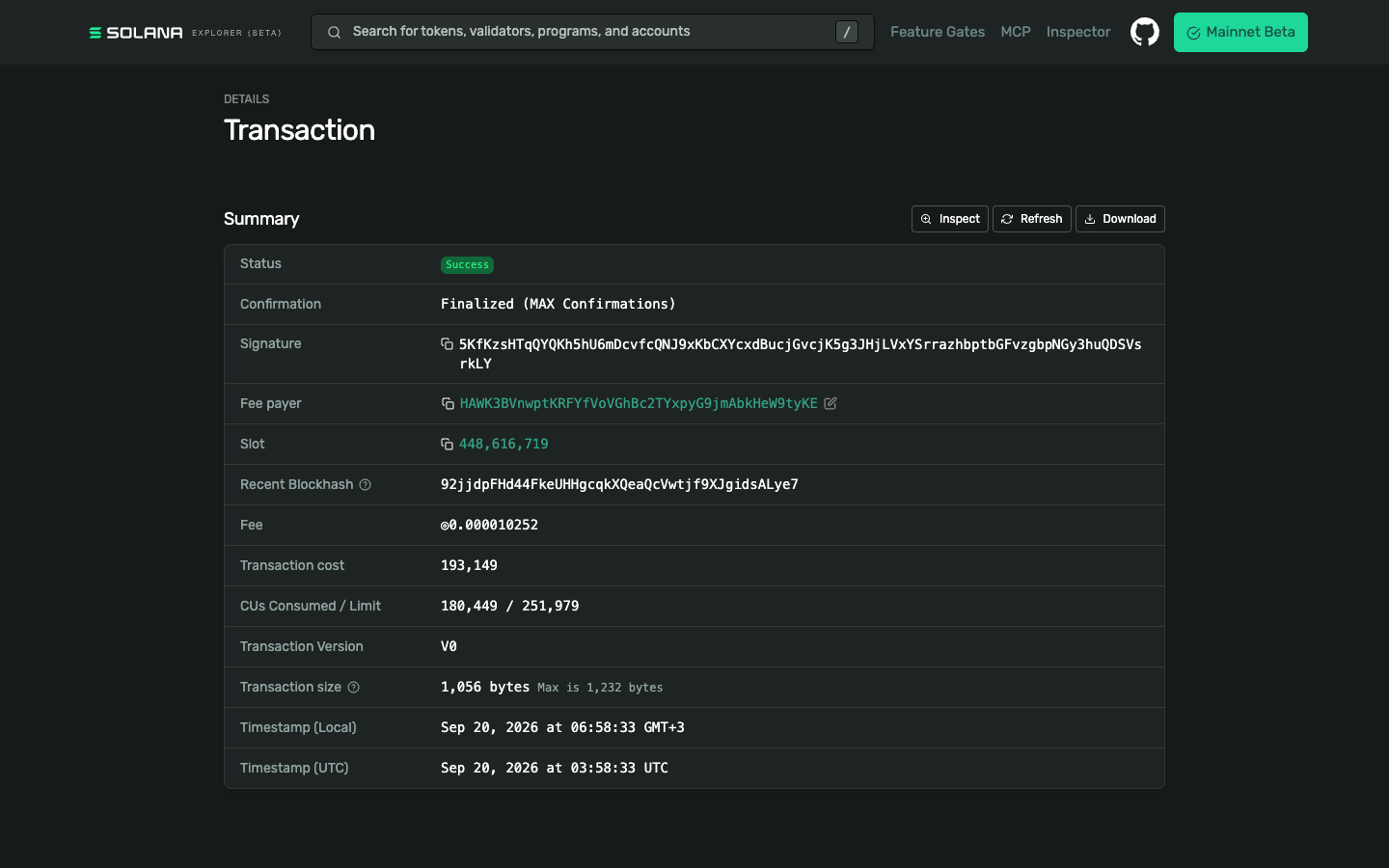Select the Finalized (MAX Confirmations) text
The height and width of the screenshot is (868, 1389).
click(x=558, y=304)
